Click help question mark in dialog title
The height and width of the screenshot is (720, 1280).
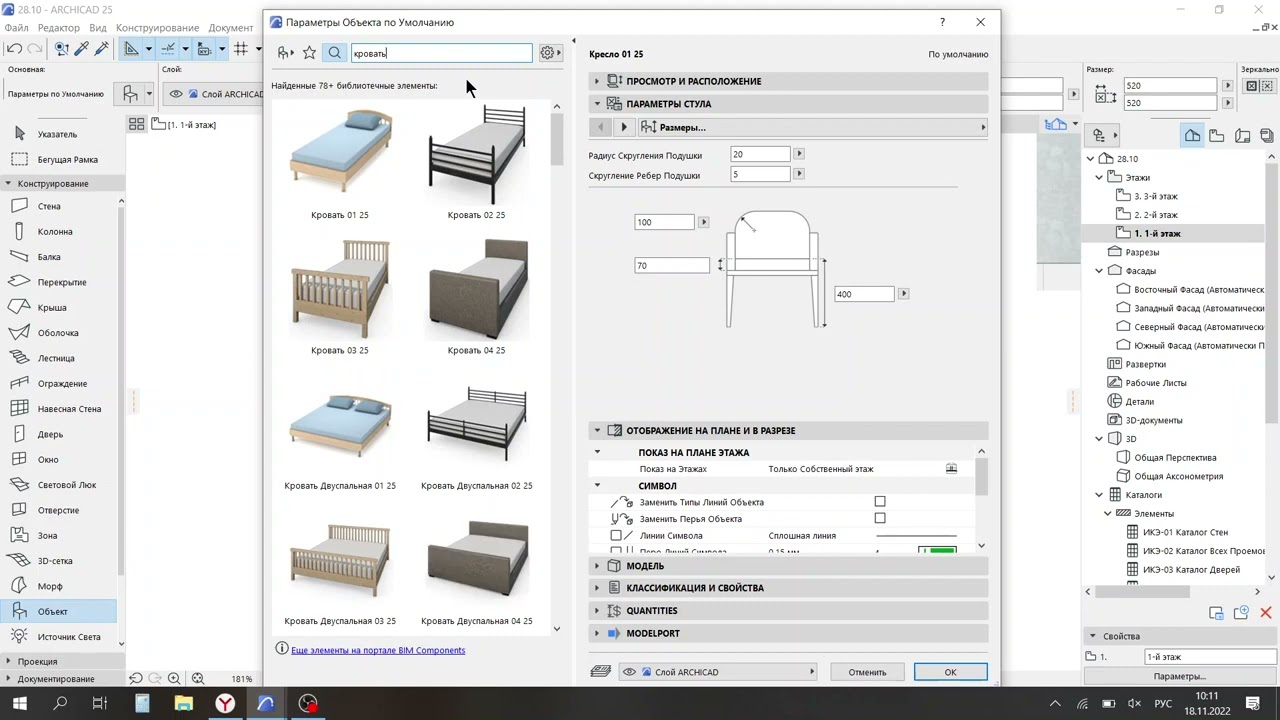point(942,22)
